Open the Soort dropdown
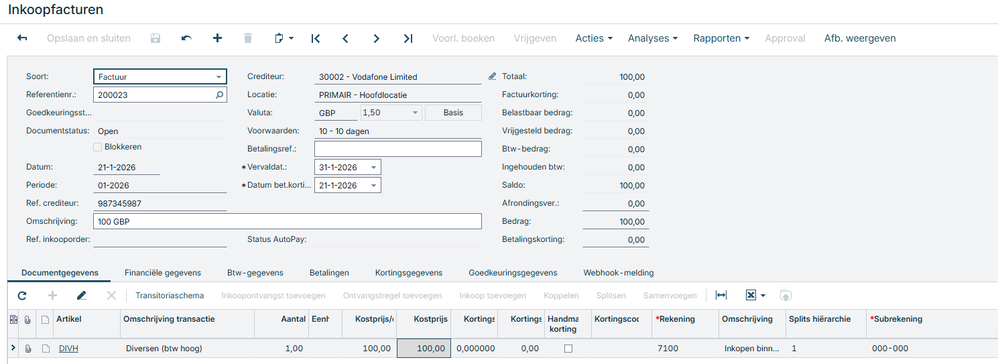Screen dimensions: 998x364 219,77
